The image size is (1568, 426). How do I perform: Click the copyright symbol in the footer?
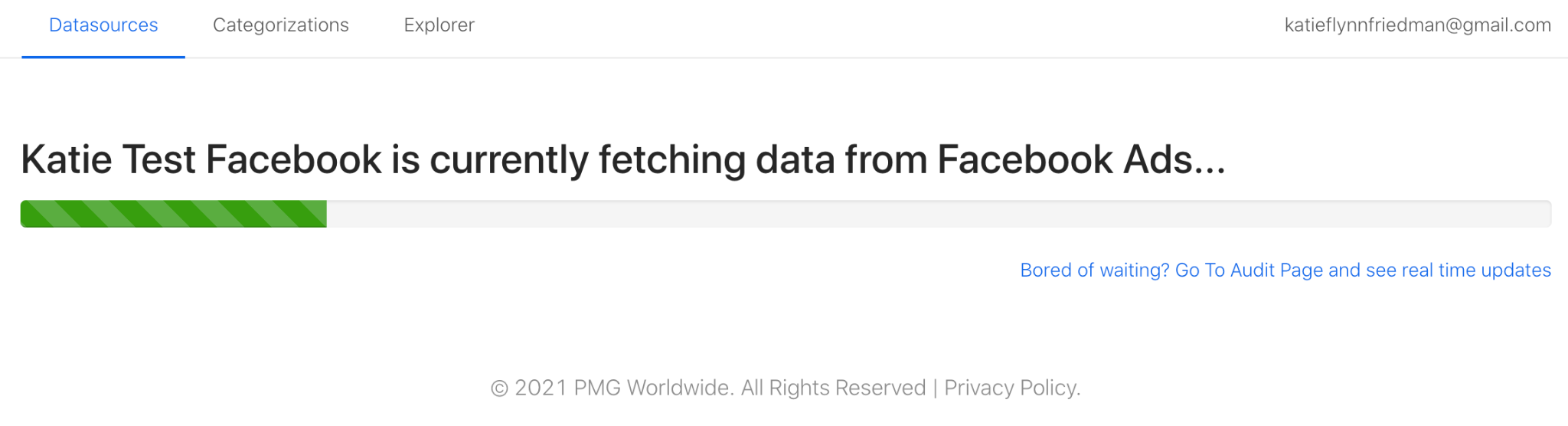click(499, 388)
